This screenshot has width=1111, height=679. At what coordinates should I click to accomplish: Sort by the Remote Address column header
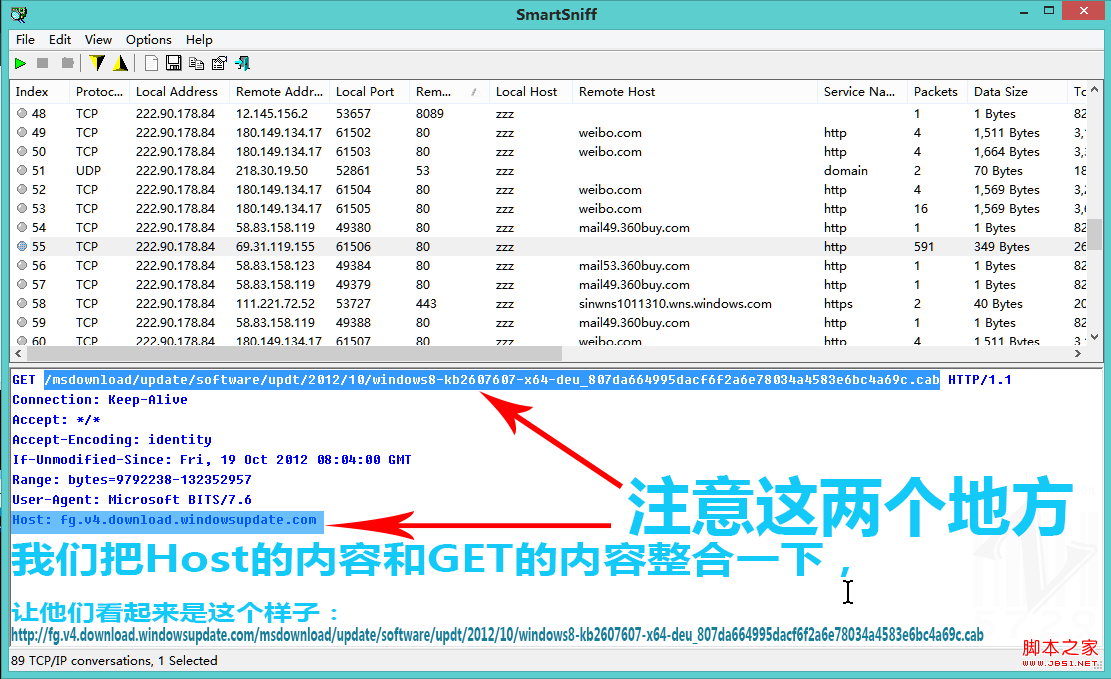pos(279,91)
